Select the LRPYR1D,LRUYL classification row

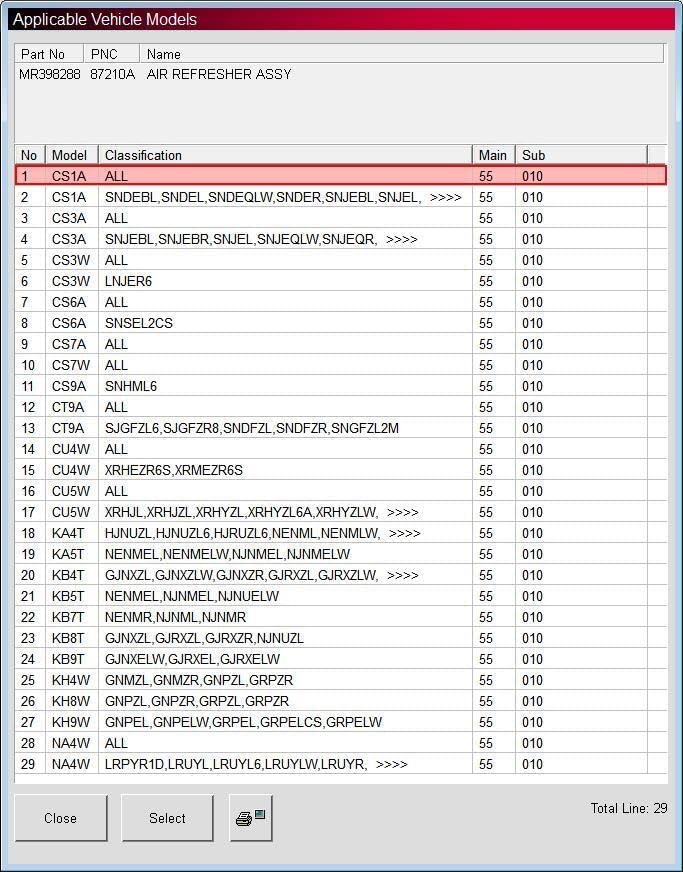(x=340, y=765)
